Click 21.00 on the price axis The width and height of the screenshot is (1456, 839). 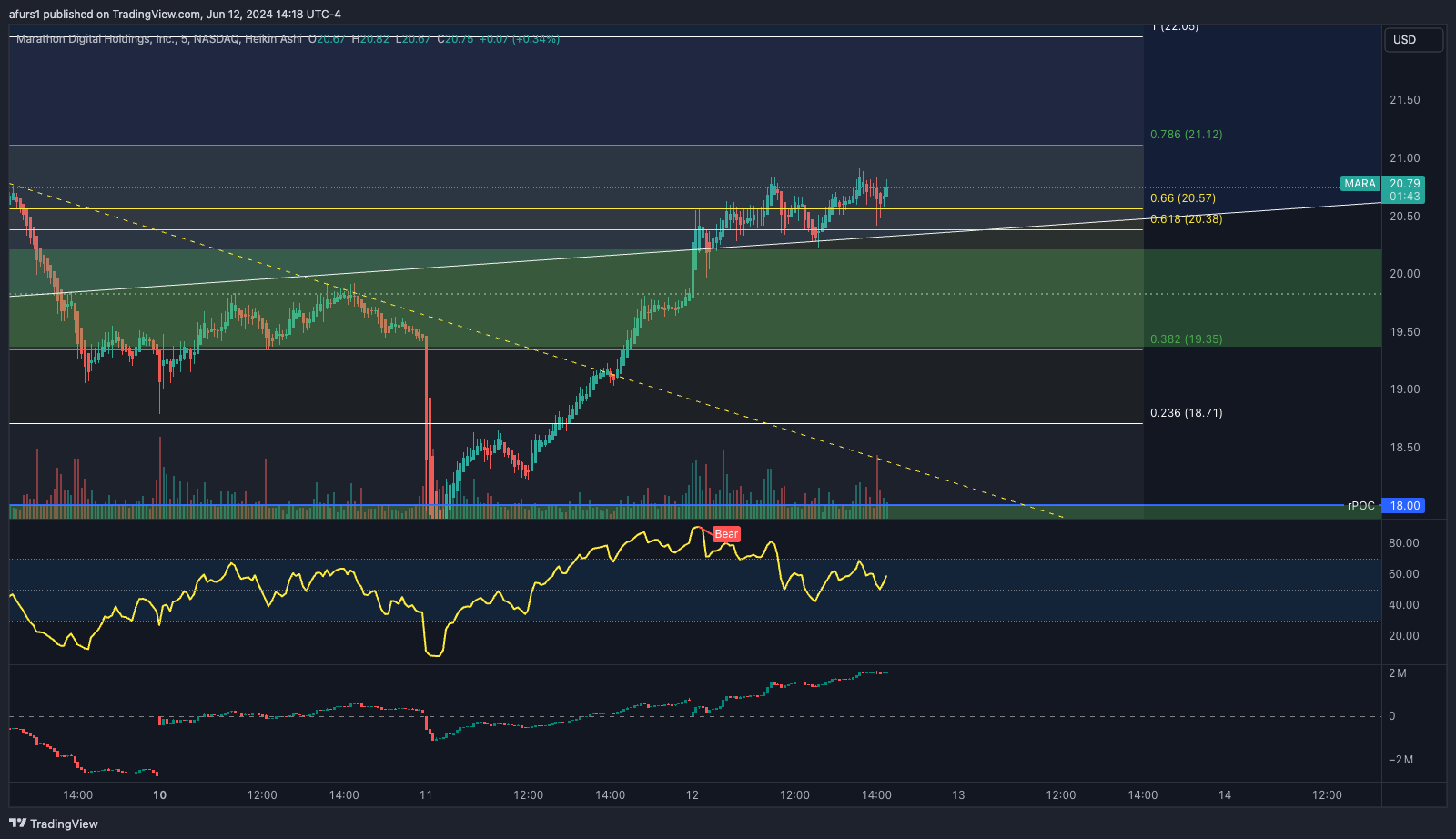click(1404, 158)
